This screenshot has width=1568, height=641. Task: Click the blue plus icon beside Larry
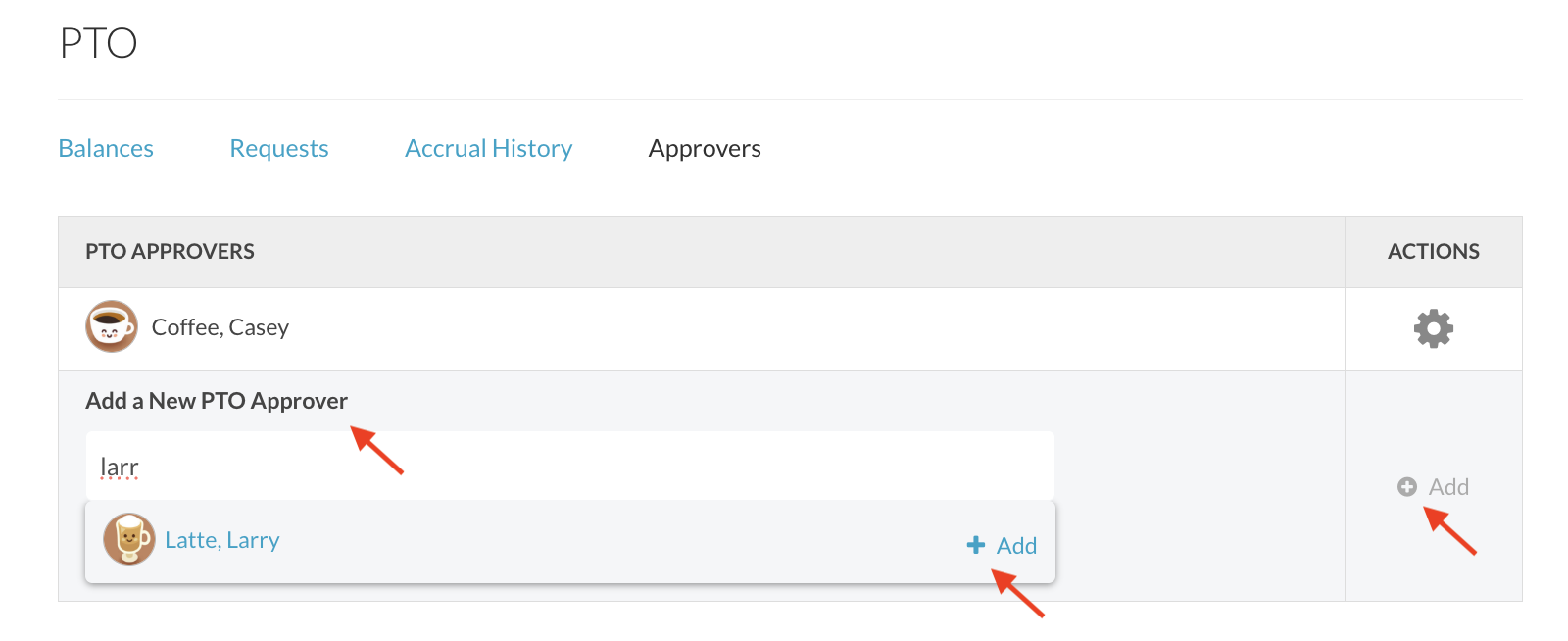[x=975, y=545]
